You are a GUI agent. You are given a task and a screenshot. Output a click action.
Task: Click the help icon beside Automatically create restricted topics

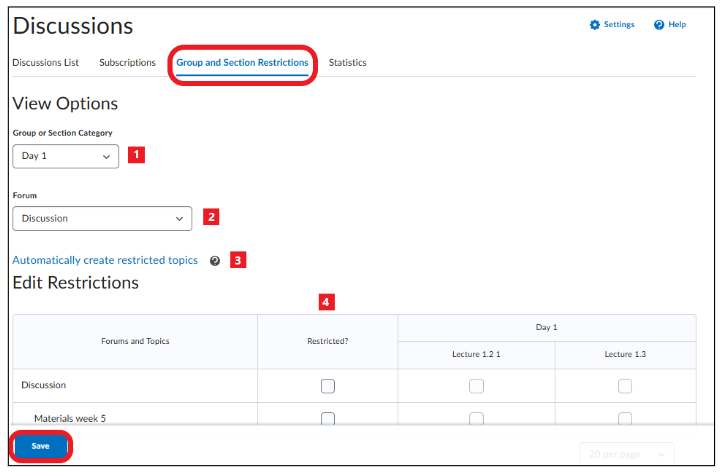pos(215,261)
